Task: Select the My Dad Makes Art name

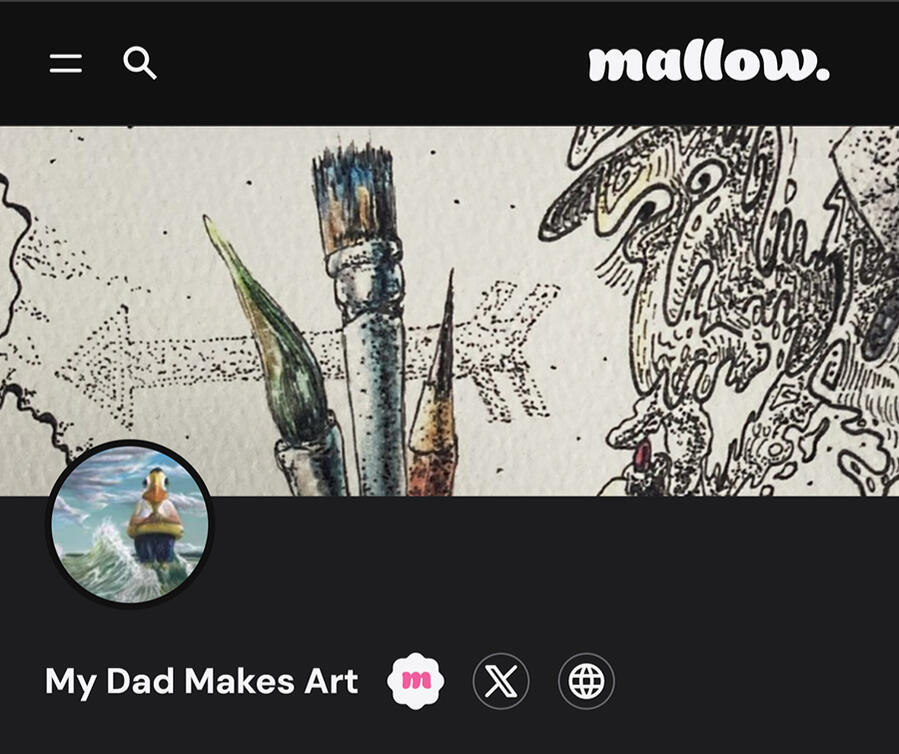Action: tap(202, 682)
